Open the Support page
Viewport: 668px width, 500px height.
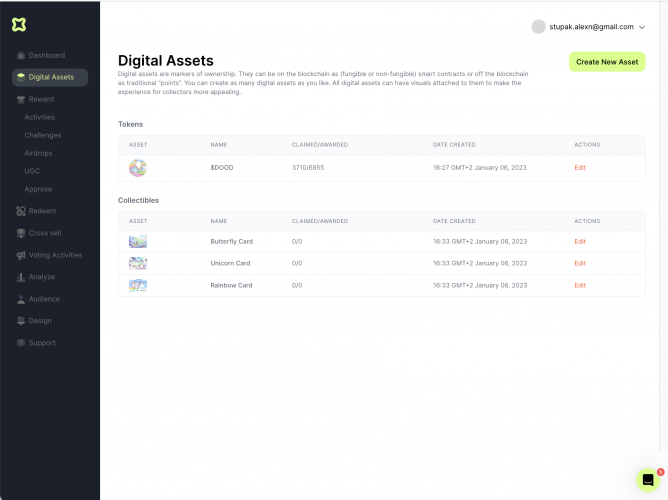click(42, 343)
